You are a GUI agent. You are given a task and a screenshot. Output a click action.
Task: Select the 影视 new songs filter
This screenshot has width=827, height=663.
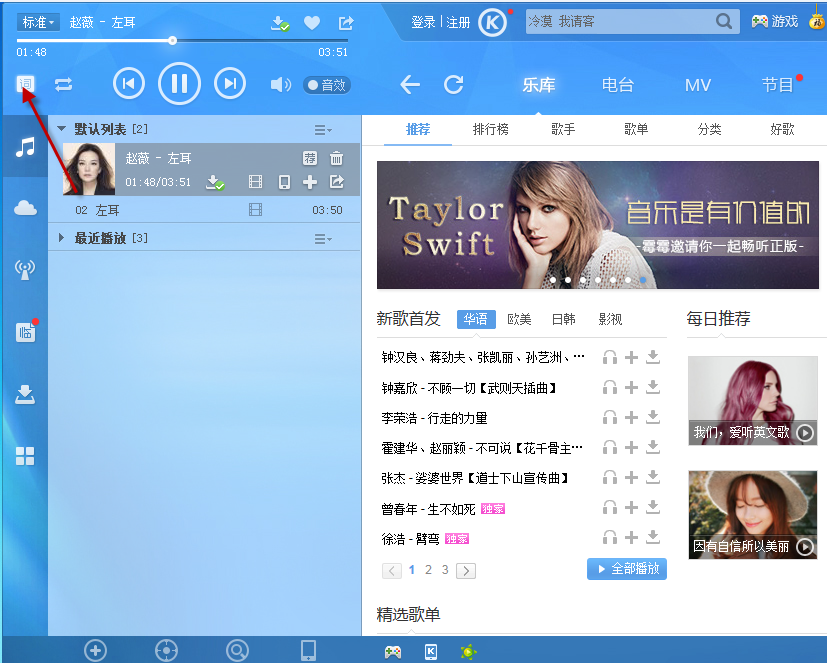[x=610, y=319]
